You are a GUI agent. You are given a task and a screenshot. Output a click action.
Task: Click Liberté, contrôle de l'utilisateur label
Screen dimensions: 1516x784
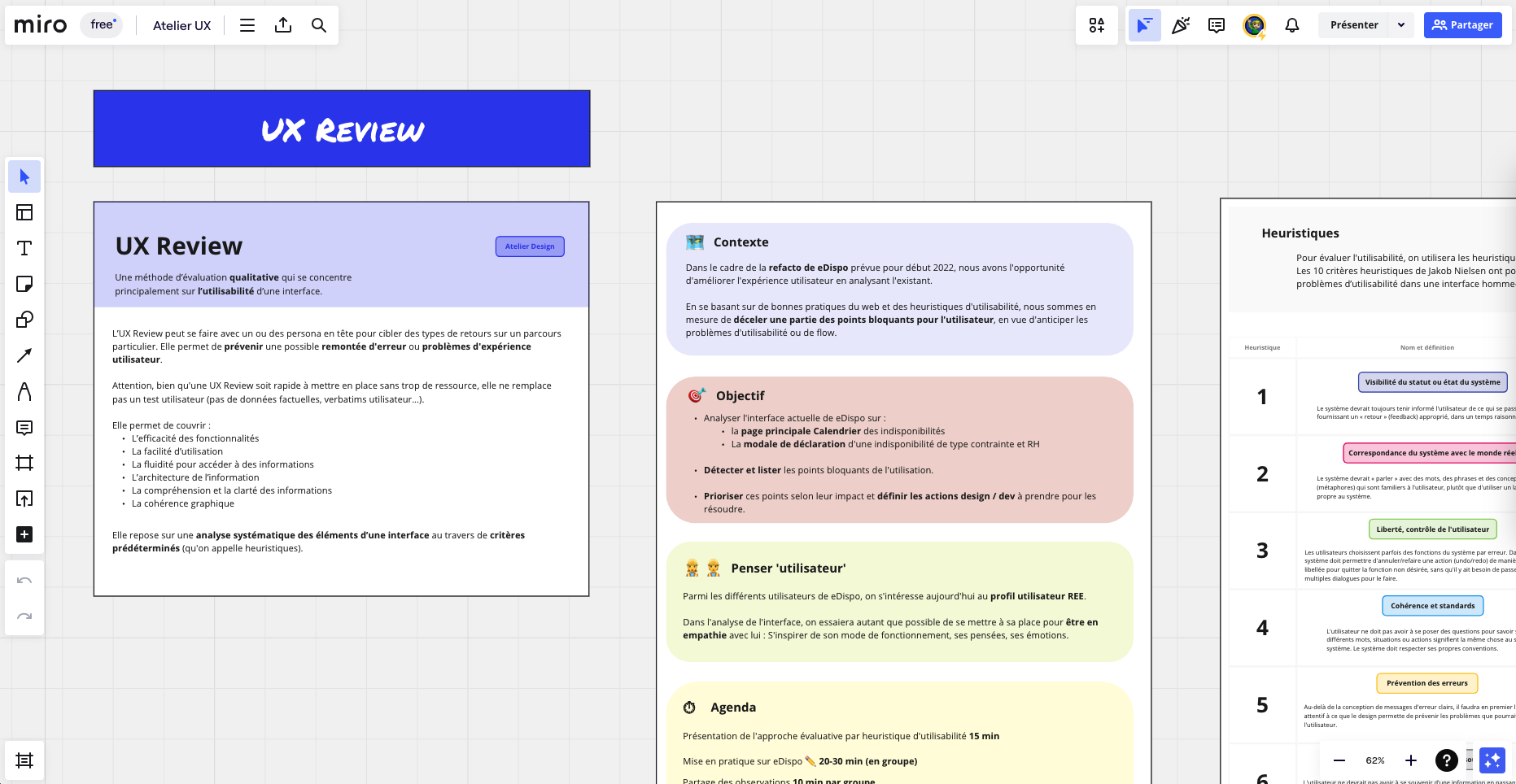1432,529
